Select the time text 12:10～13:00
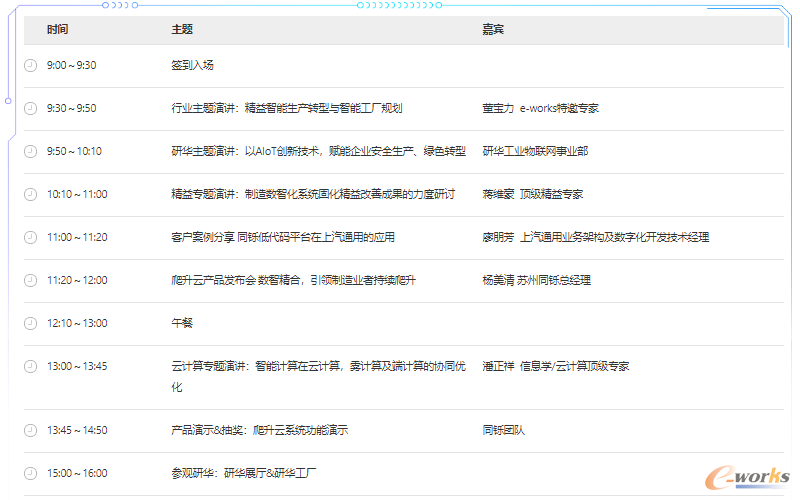 coord(77,323)
